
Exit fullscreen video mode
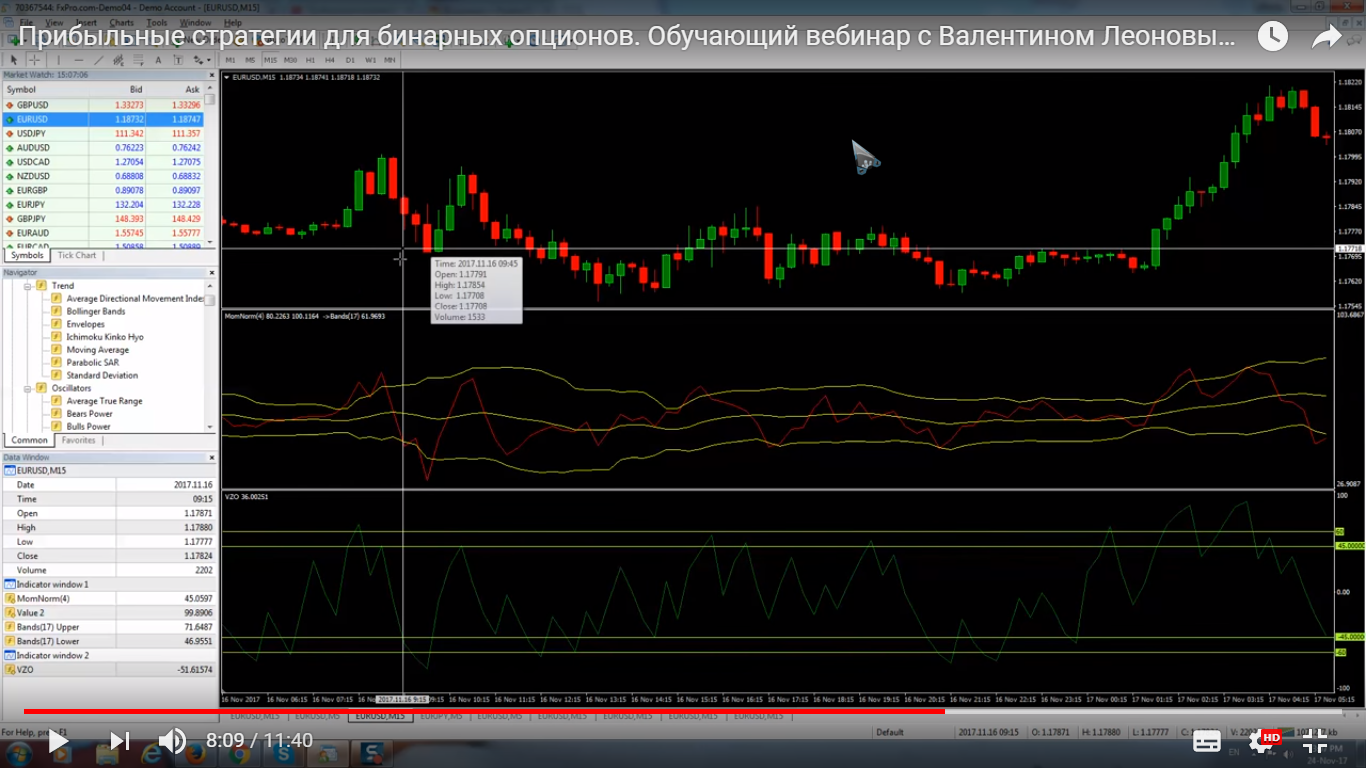coord(1315,741)
